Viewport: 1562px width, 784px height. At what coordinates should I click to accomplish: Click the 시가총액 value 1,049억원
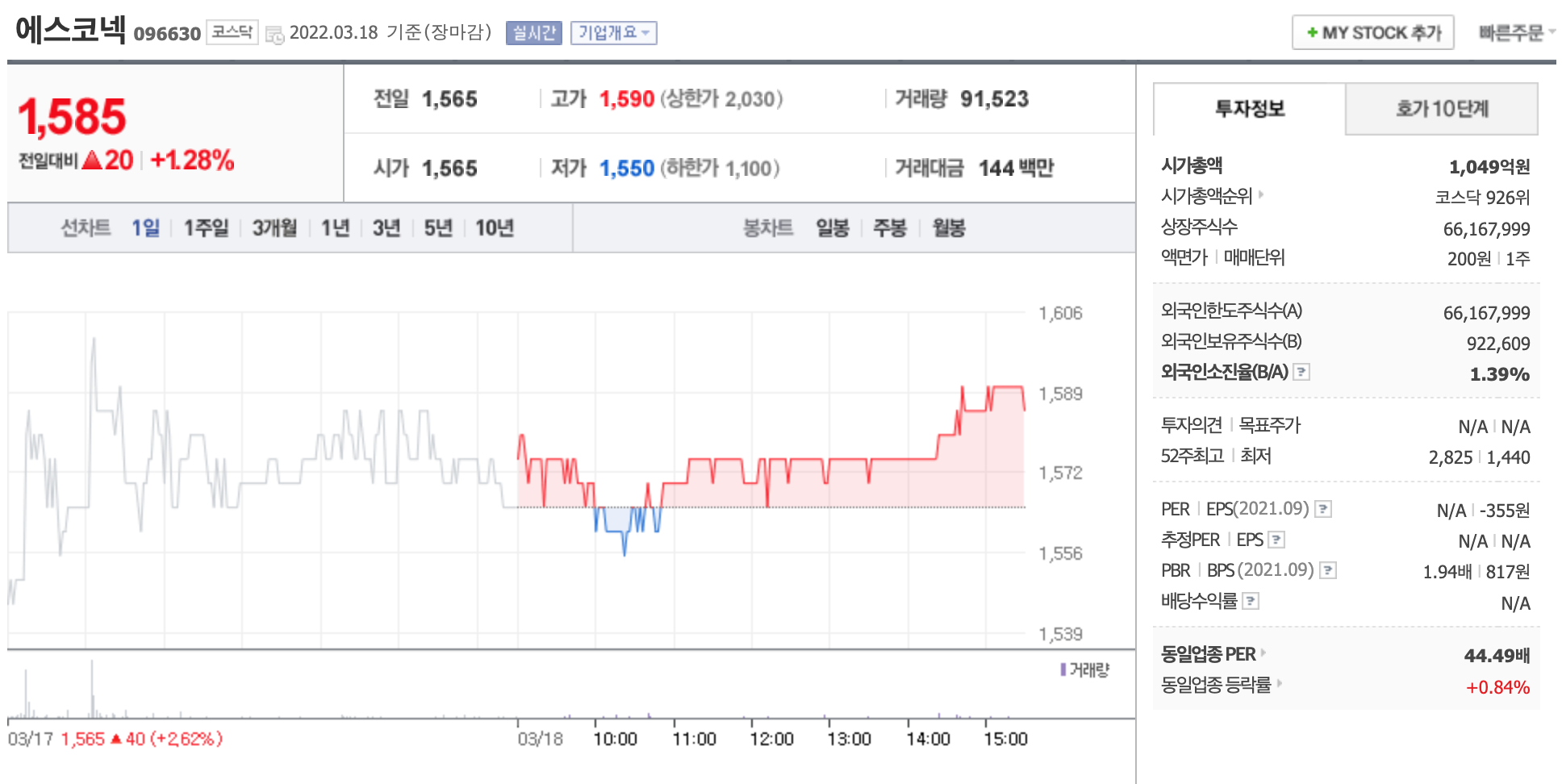pos(1489,167)
